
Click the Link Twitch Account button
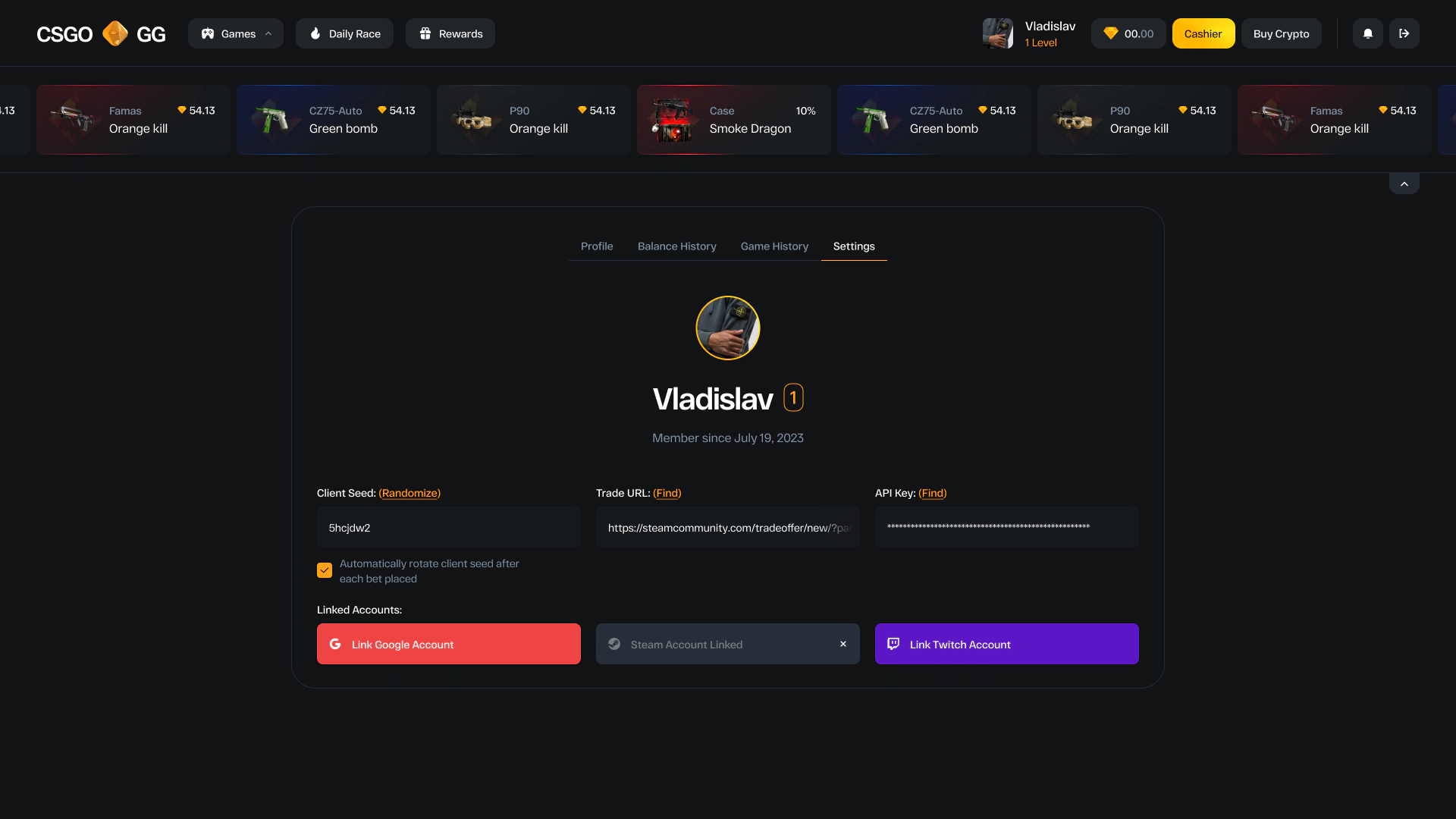point(1007,644)
